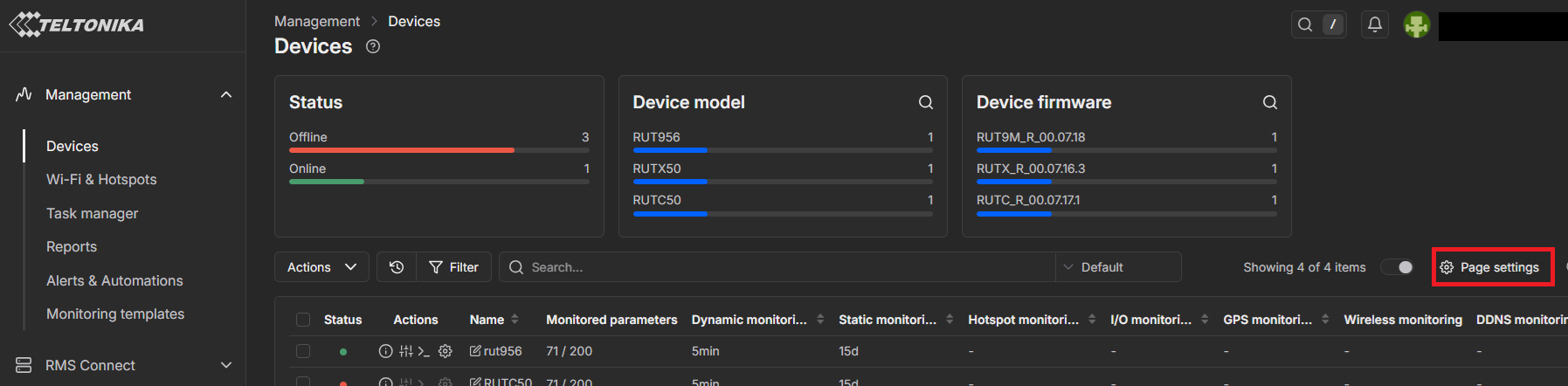Go to Wi-Fi & Hotspots in sidebar

coord(101,179)
